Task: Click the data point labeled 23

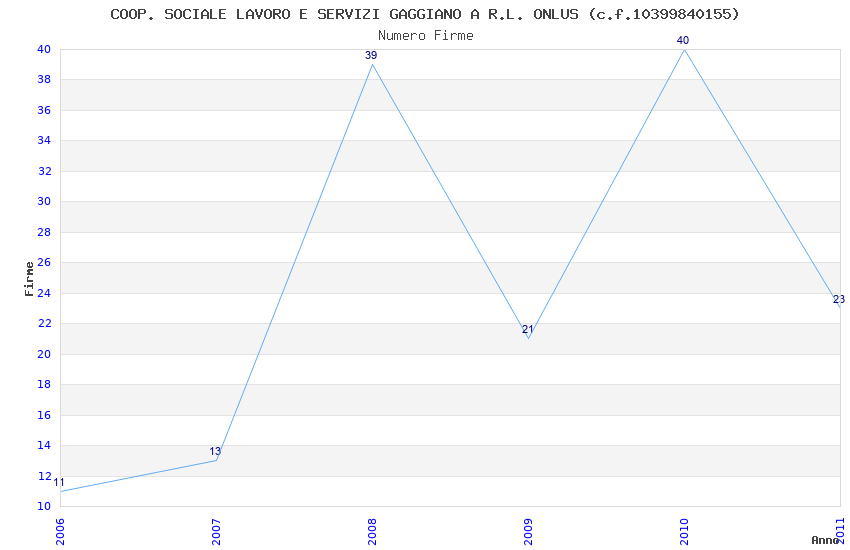Action: click(x=838, y=300)
